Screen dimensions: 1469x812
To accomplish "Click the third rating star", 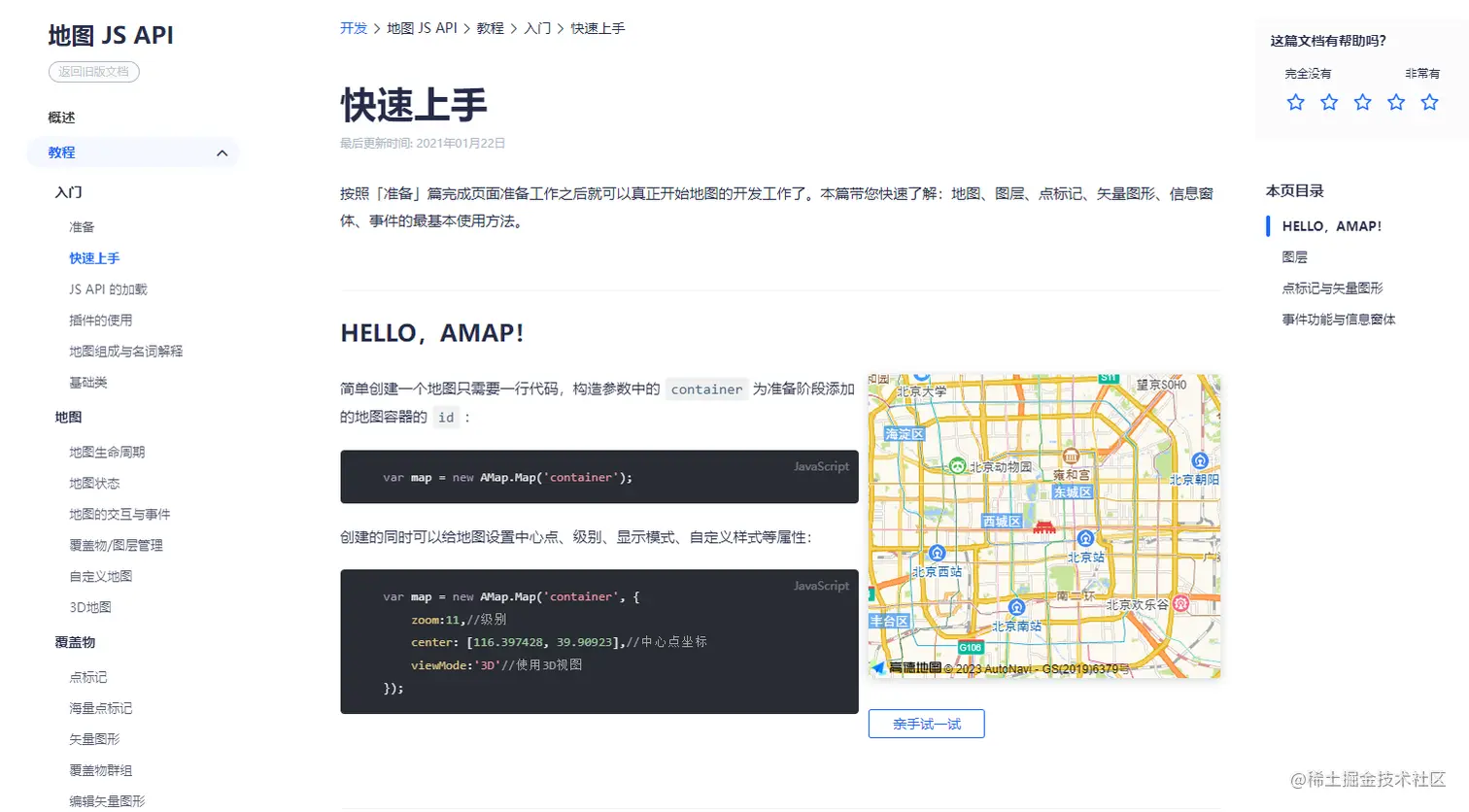I will coord(1362,102).
